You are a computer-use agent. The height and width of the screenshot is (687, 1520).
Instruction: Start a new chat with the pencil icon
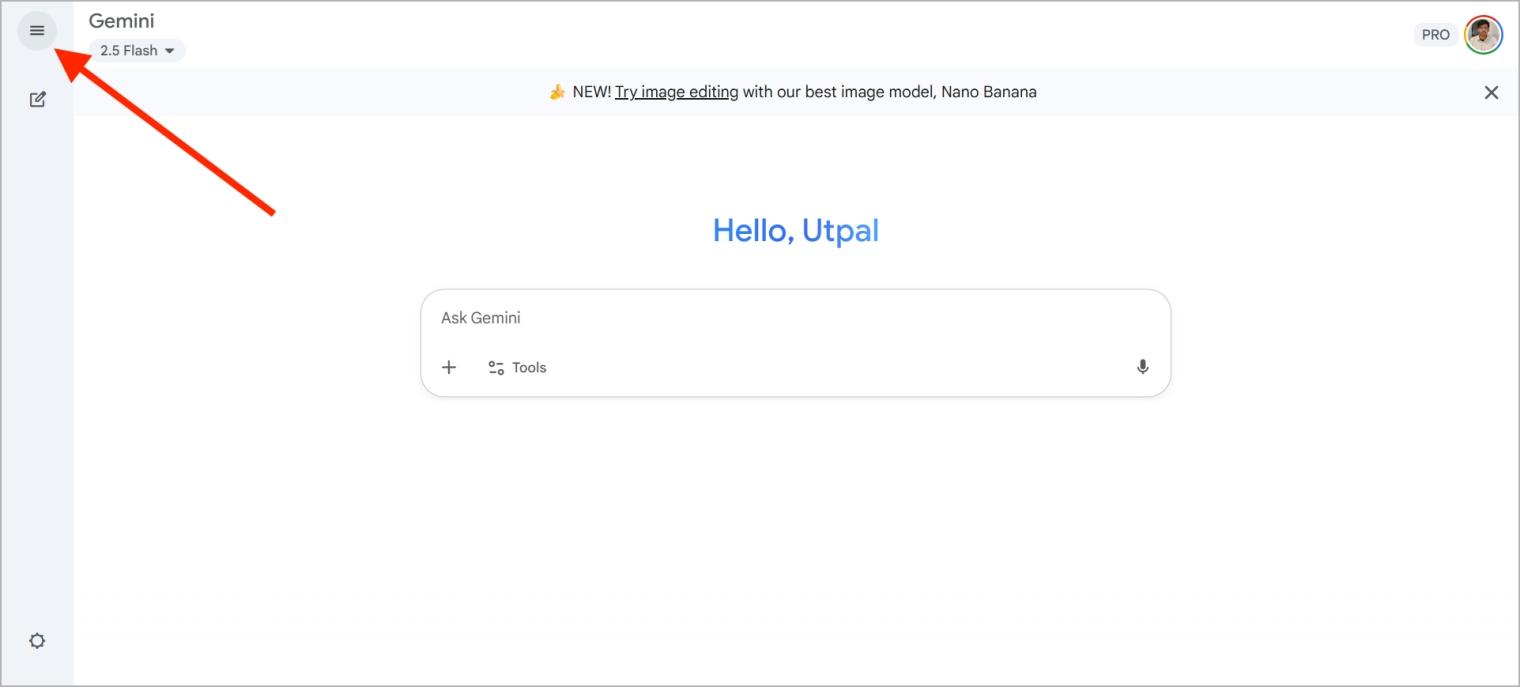[x=37, y=99]
